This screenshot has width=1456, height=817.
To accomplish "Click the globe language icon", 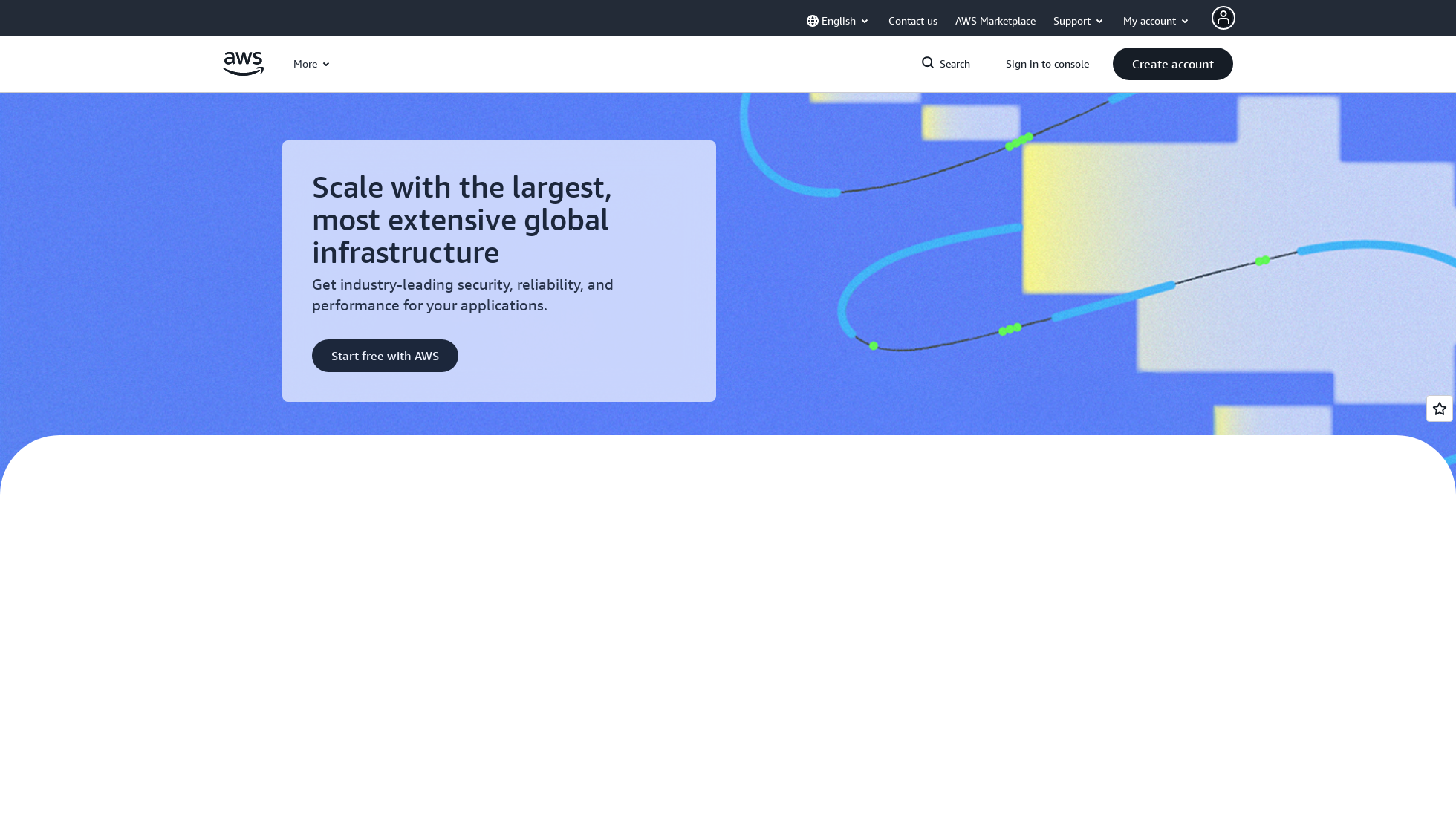I will 813,21.
